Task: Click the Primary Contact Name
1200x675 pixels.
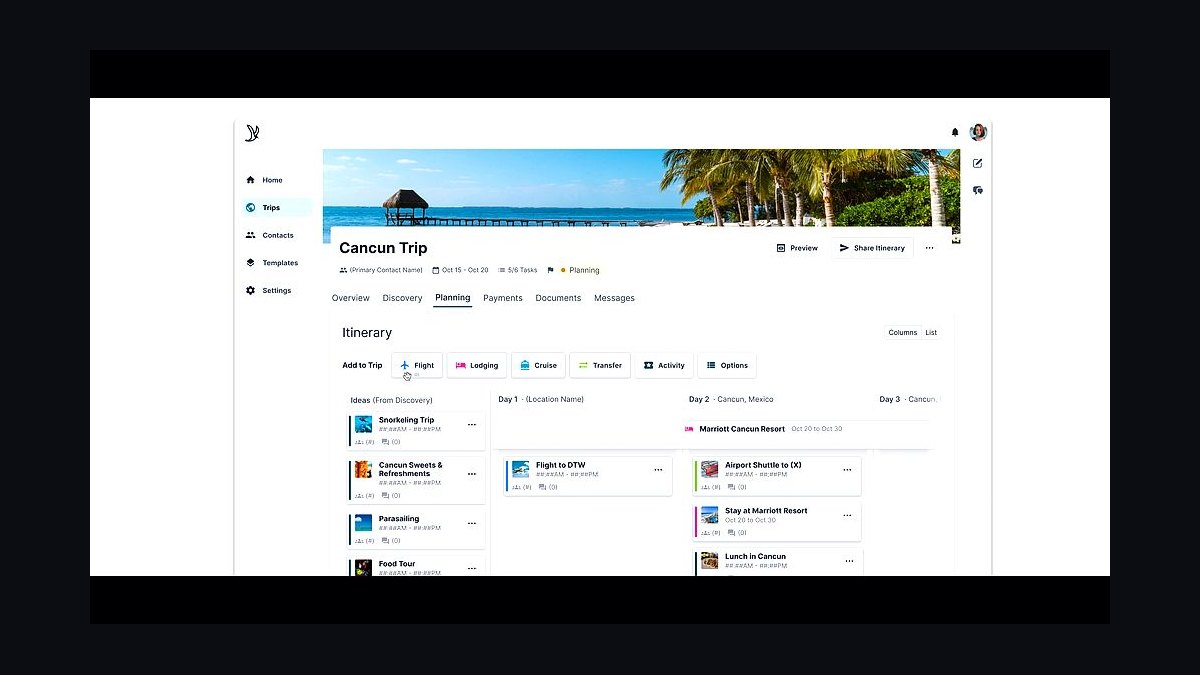Action: coord(381,270)
